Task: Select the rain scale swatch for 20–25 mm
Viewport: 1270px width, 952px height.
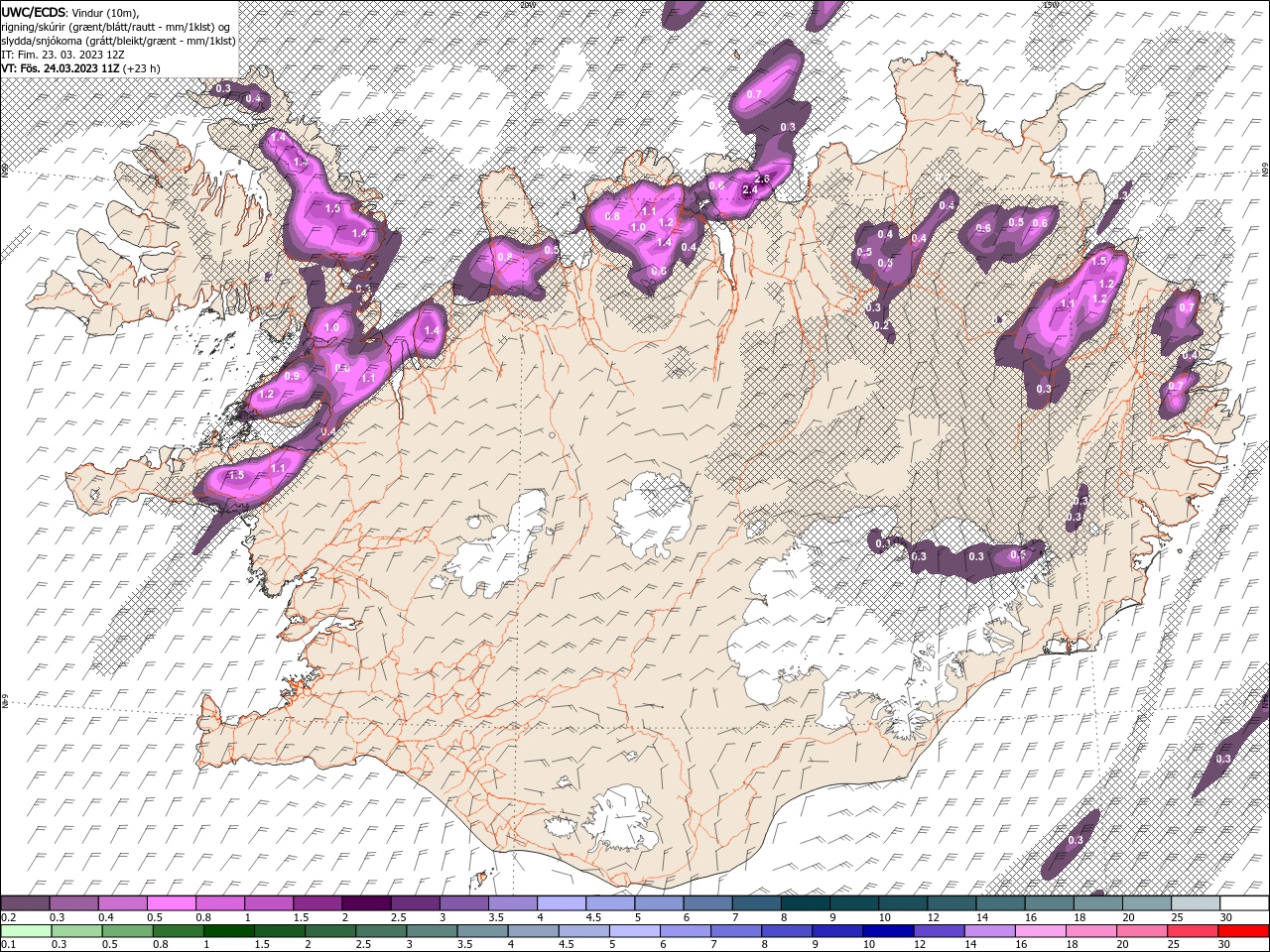Action: [1141, 931]
